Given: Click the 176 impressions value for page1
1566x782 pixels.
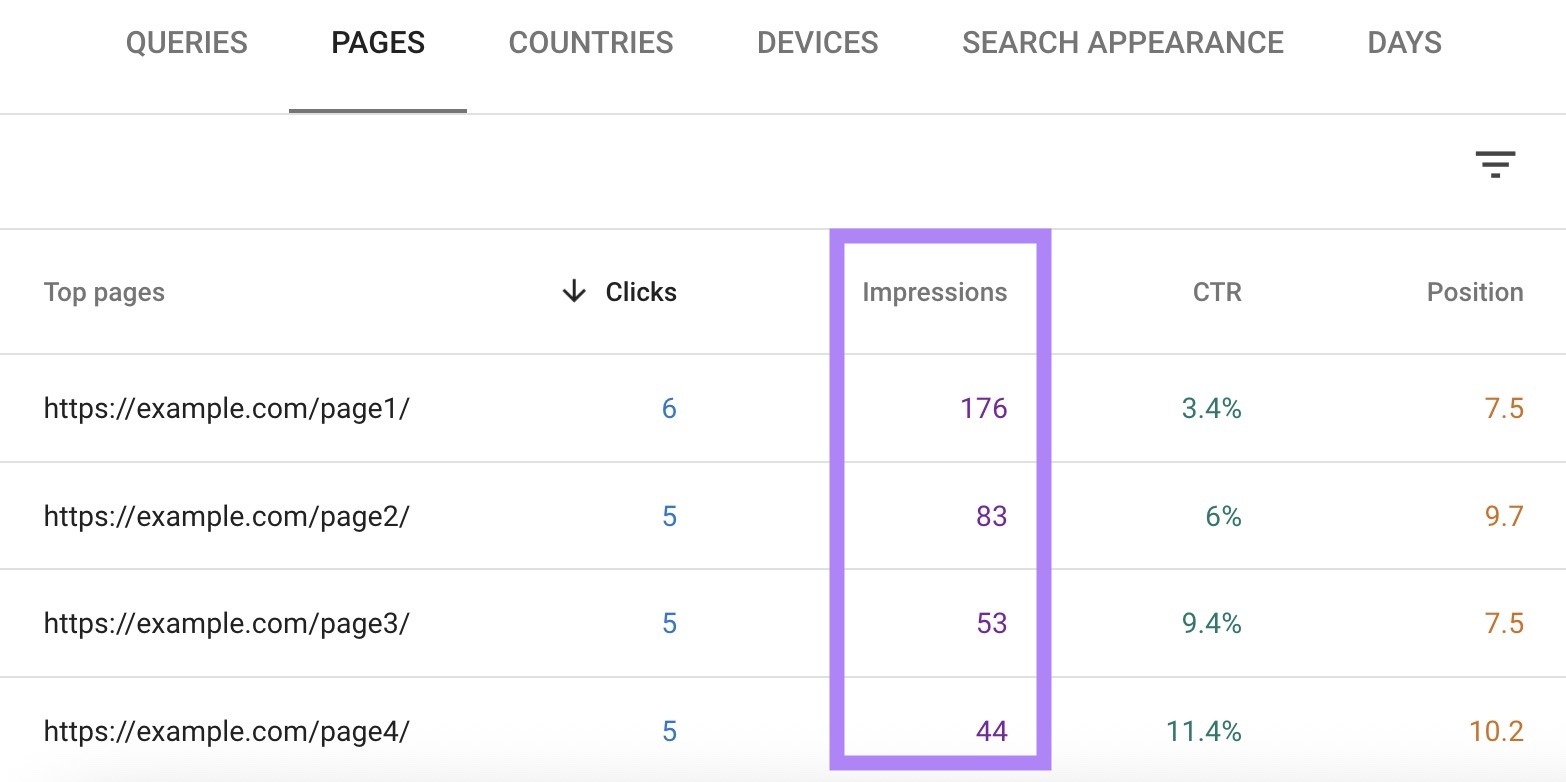Looking at the screenshot, I should point(982,408).
